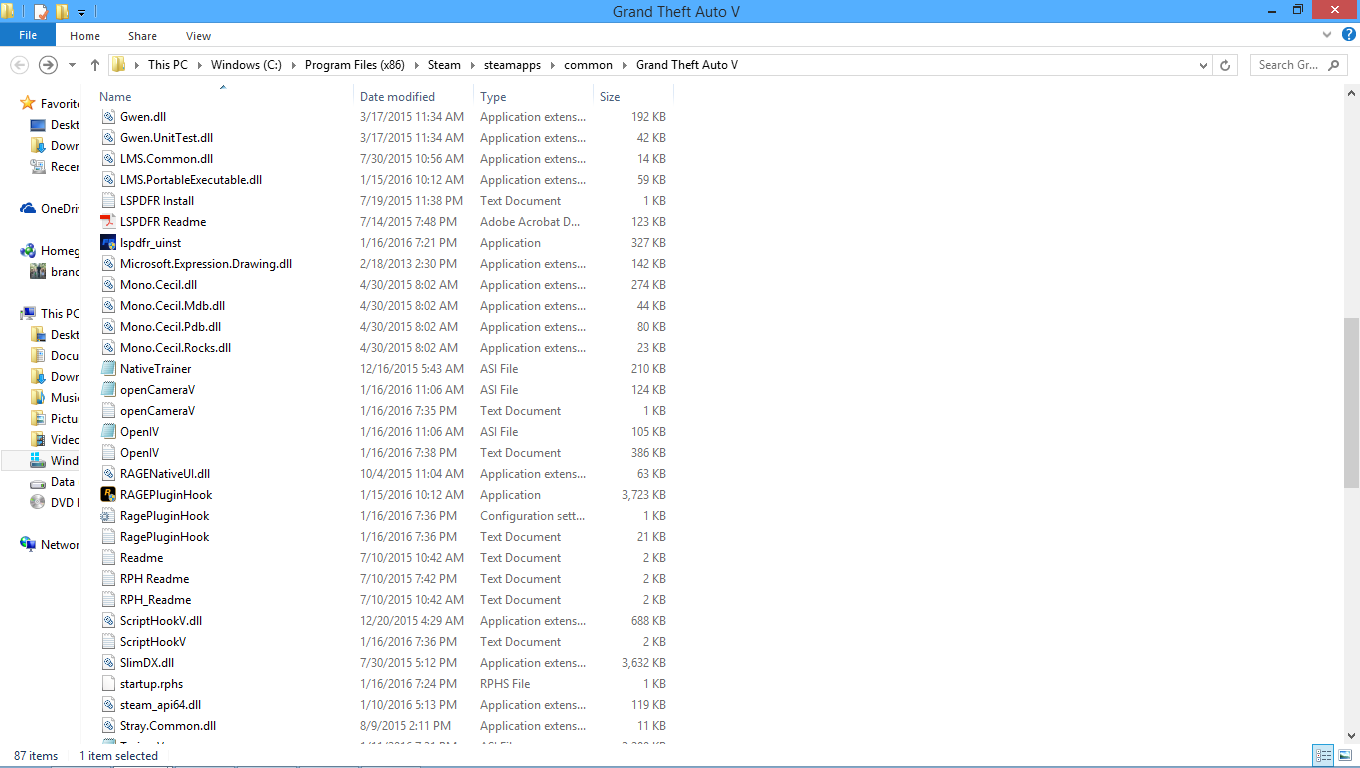
Task: Expand the chevron after common breadcrumb
Action: point(625,65)
